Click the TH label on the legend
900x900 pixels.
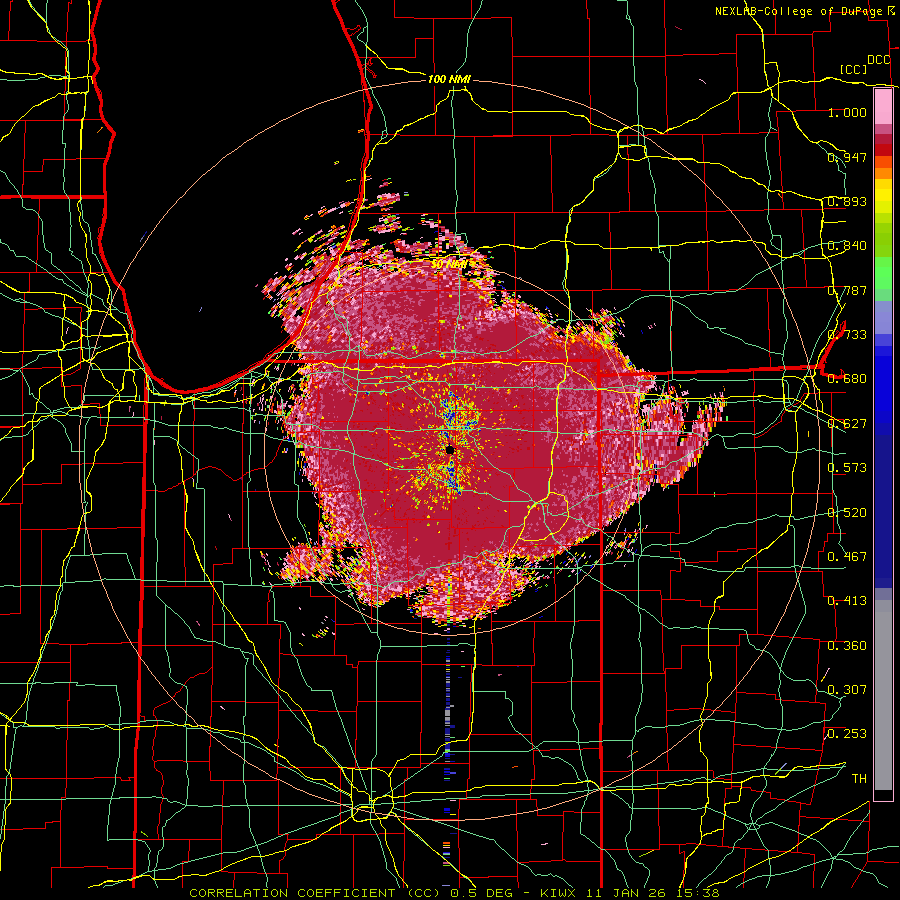859,778
